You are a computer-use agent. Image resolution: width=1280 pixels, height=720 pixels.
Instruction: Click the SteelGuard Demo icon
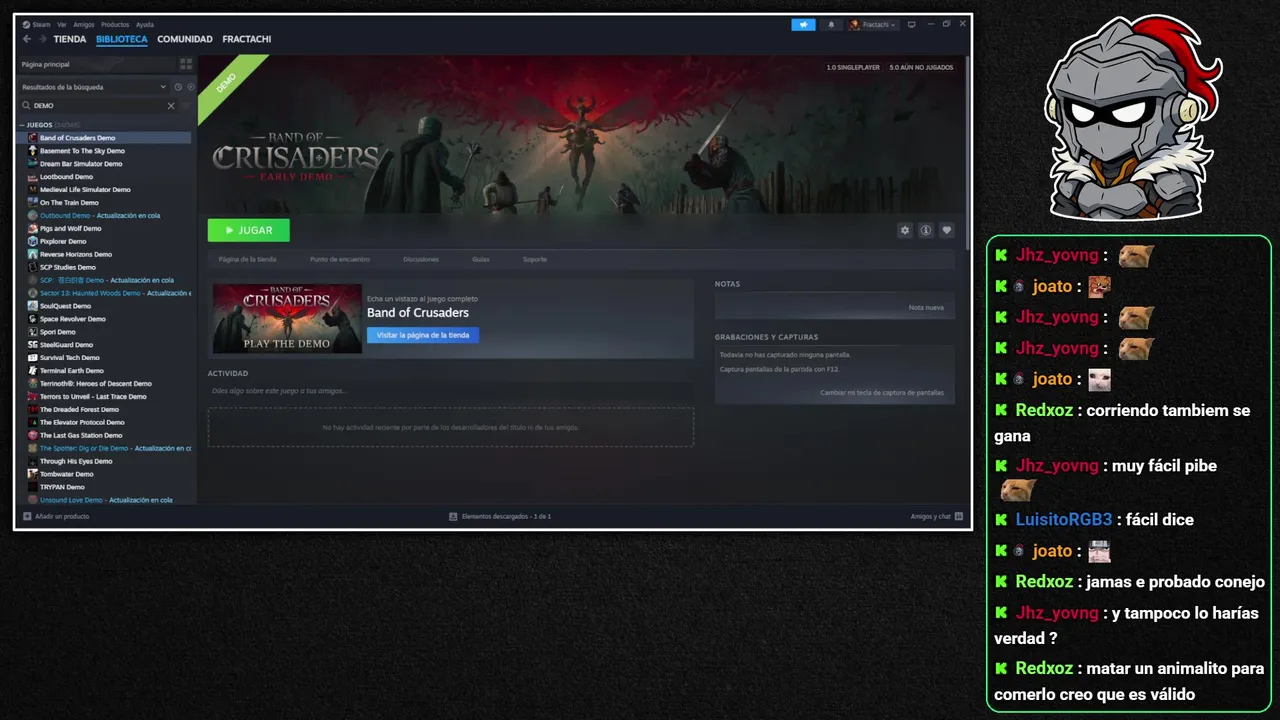click(x=33, y=345)
